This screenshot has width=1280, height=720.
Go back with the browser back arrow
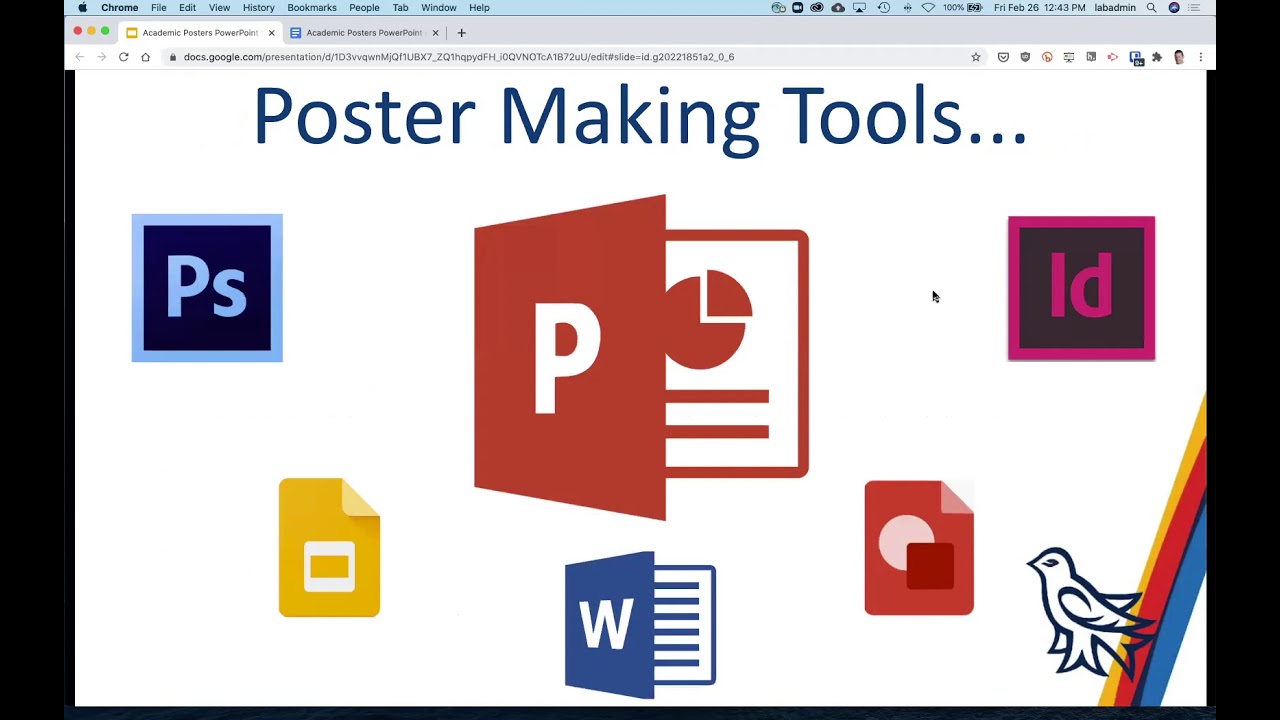(x=80, y=57)
